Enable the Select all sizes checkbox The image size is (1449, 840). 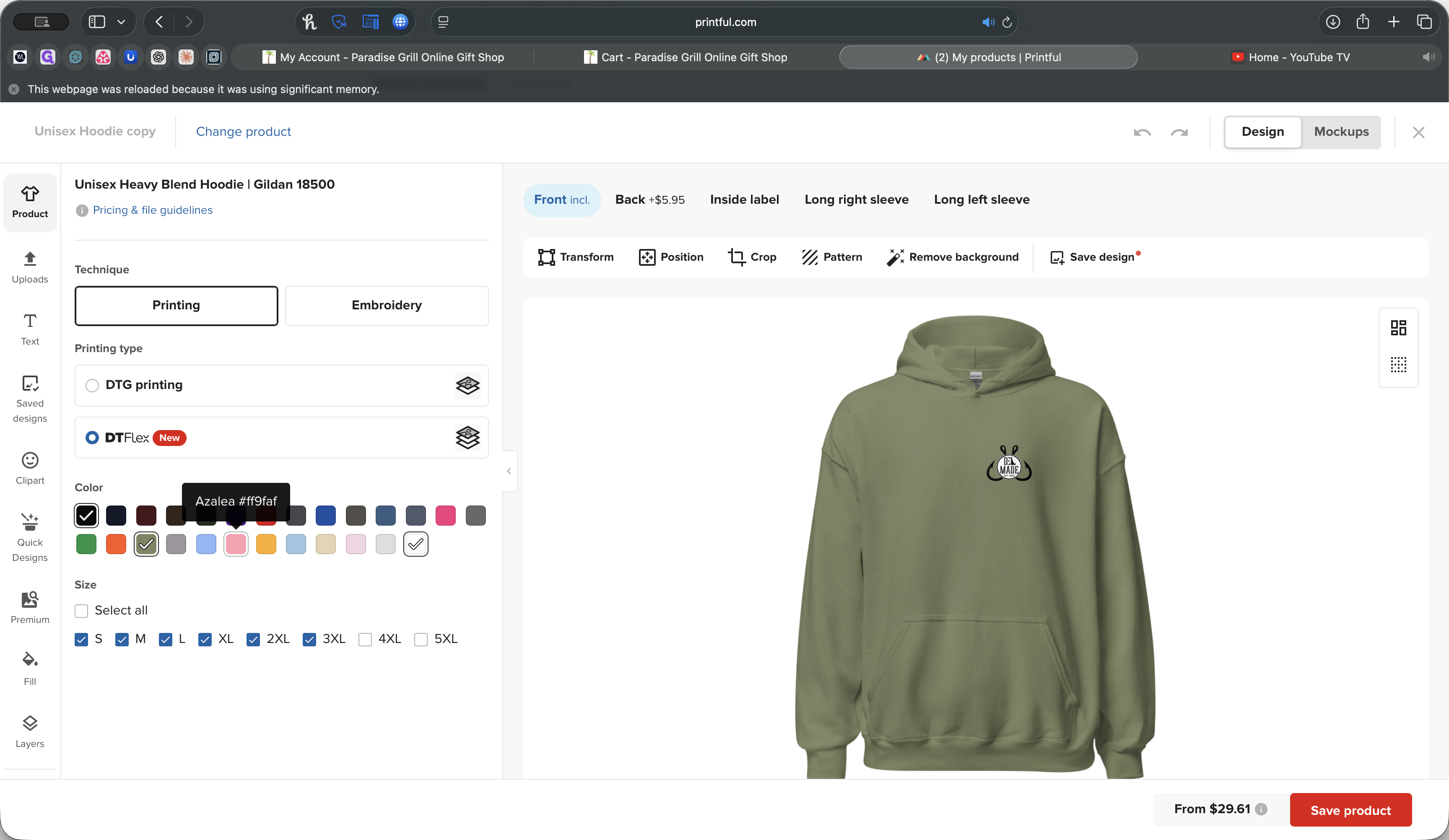pos(82,611)
